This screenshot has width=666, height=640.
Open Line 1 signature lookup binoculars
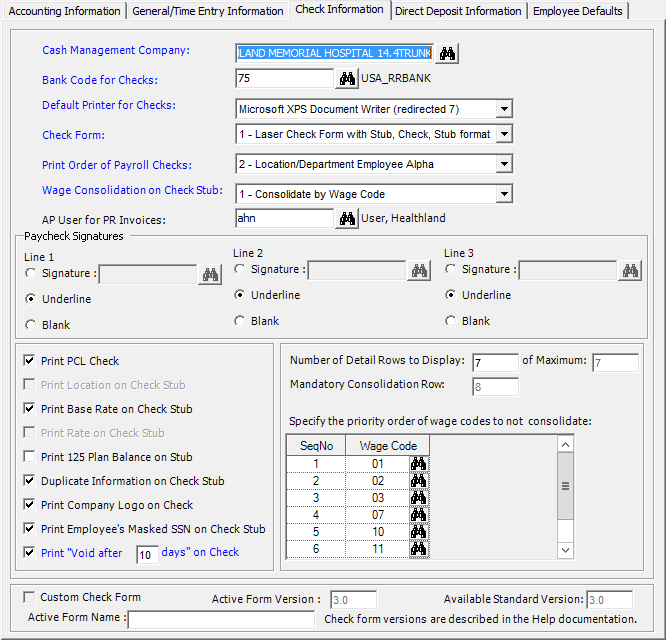210,274
